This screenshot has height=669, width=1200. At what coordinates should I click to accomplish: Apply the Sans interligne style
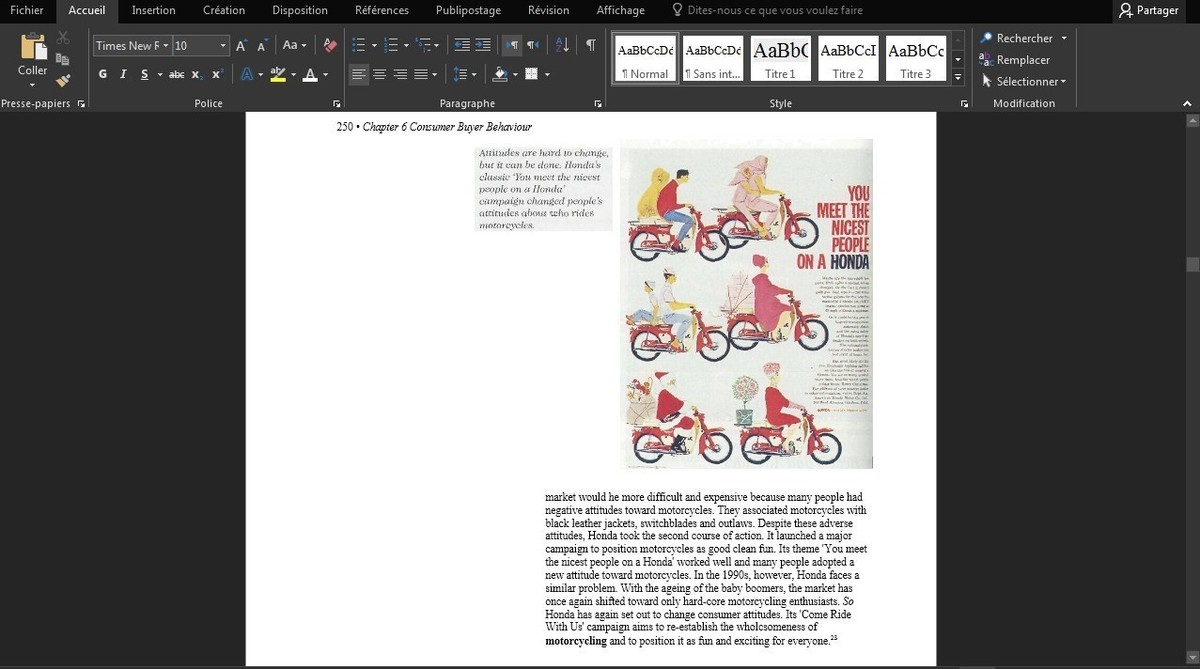coord(713,60)
